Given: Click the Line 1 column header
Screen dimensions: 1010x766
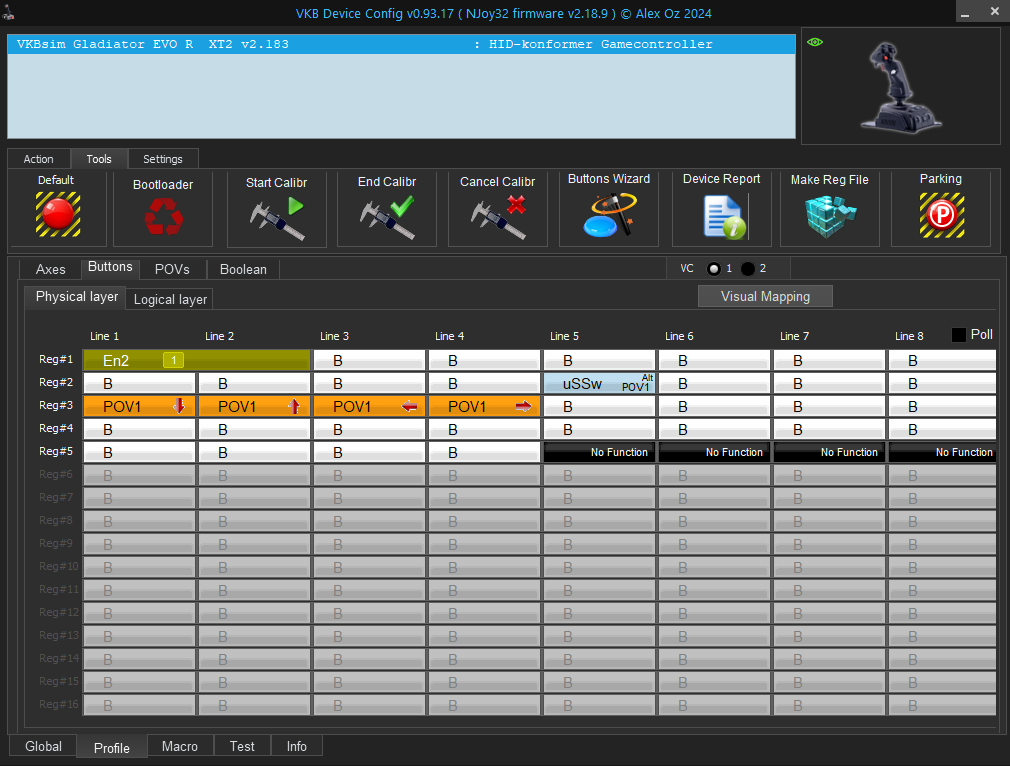Looking at the screenshot, I should [104, 336].
